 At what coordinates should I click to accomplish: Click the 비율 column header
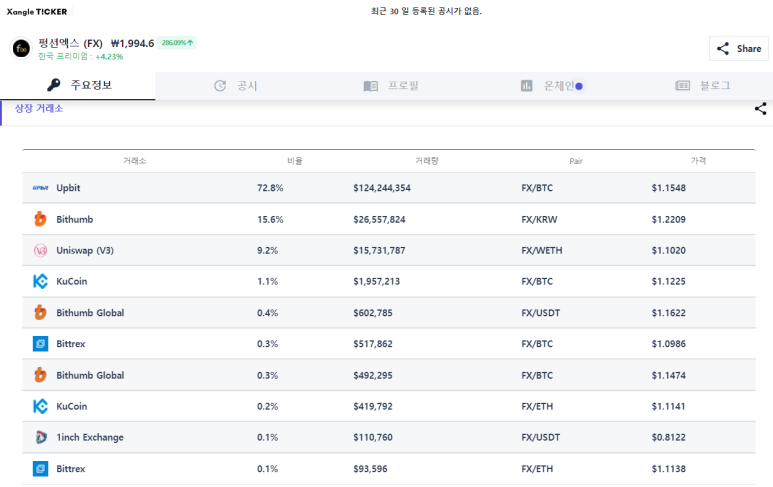click(295, 161)
